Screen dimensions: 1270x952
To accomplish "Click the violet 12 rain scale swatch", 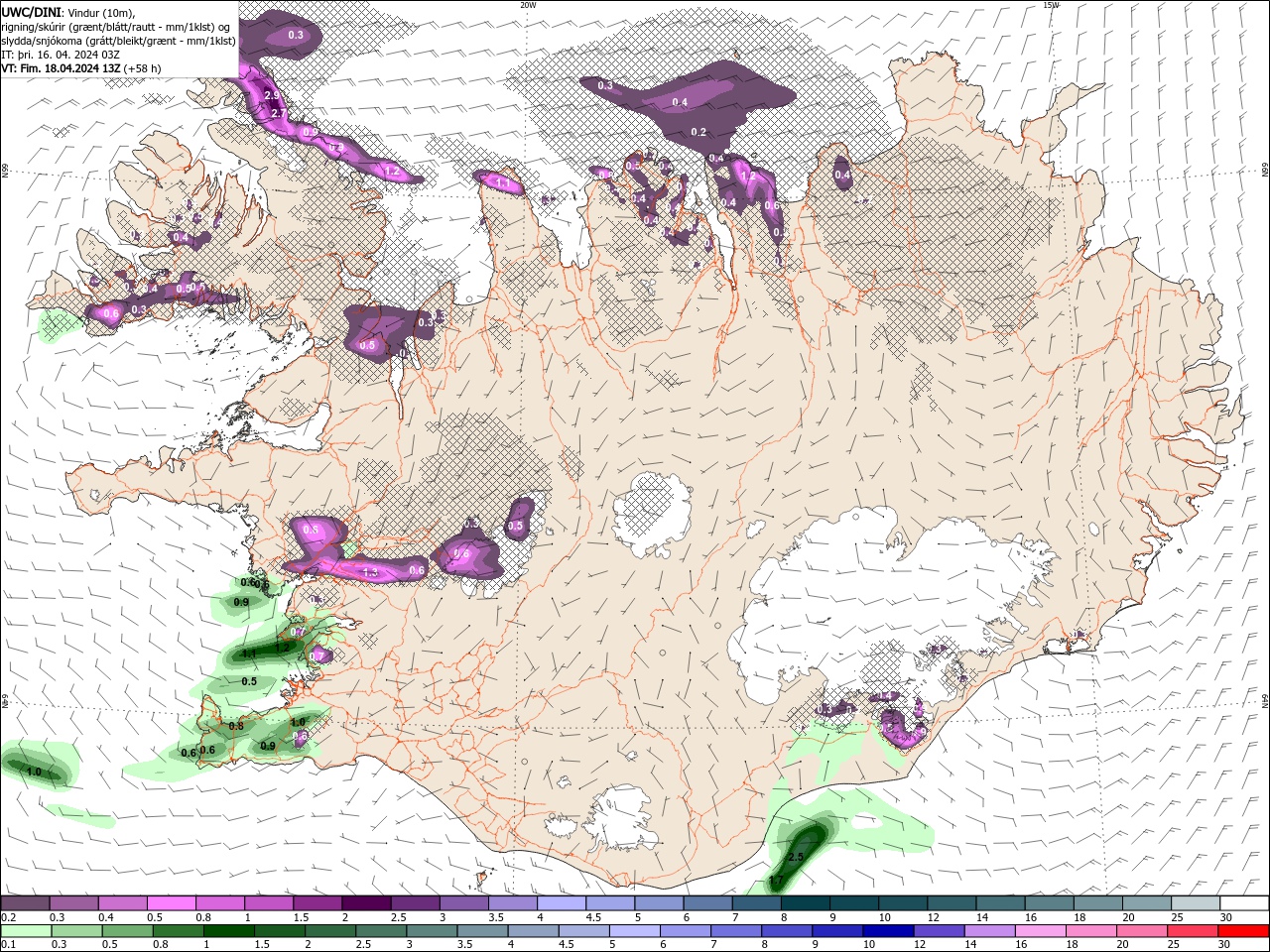I will [x=938, y=931].
